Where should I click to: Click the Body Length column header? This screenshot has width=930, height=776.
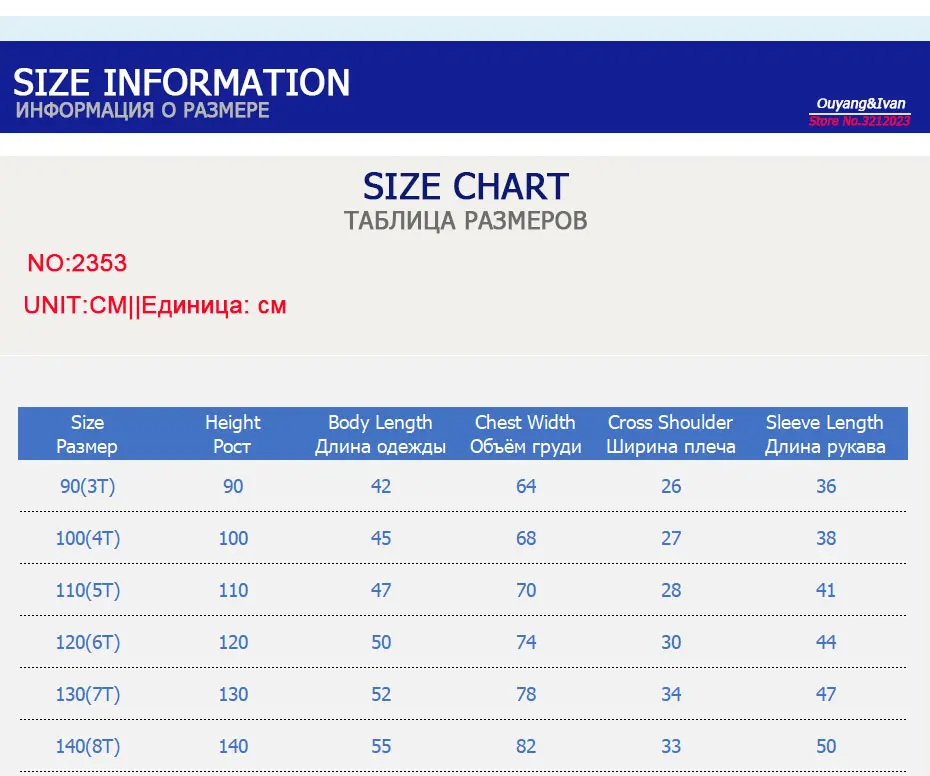pyautogui.click(x=380, y=434)
